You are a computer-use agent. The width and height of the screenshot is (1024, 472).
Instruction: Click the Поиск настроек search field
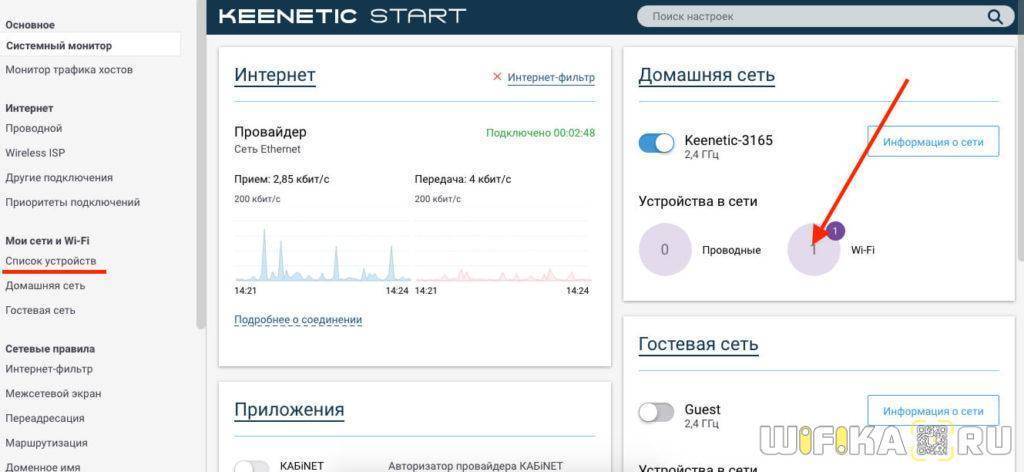coord(810,17)
